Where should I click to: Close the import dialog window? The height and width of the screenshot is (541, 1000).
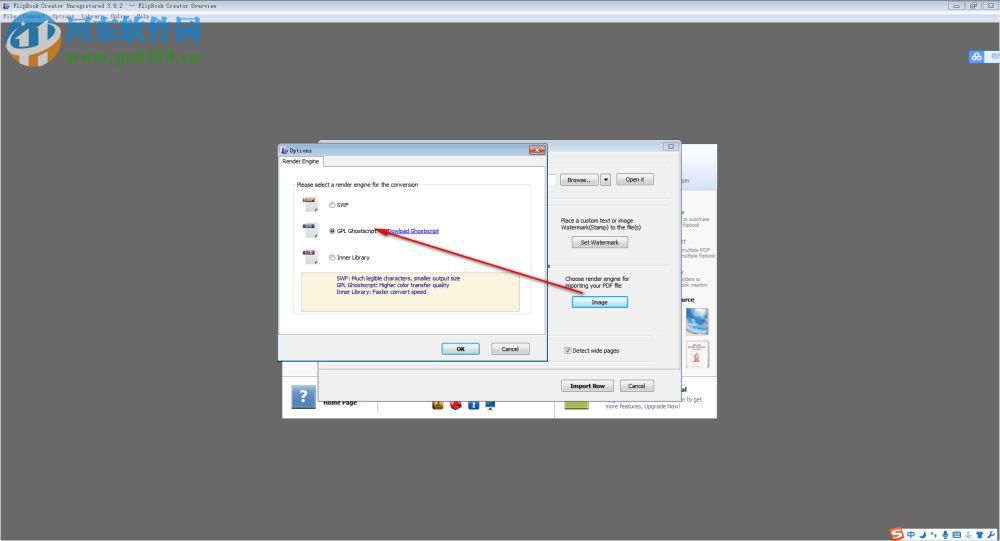670,147
